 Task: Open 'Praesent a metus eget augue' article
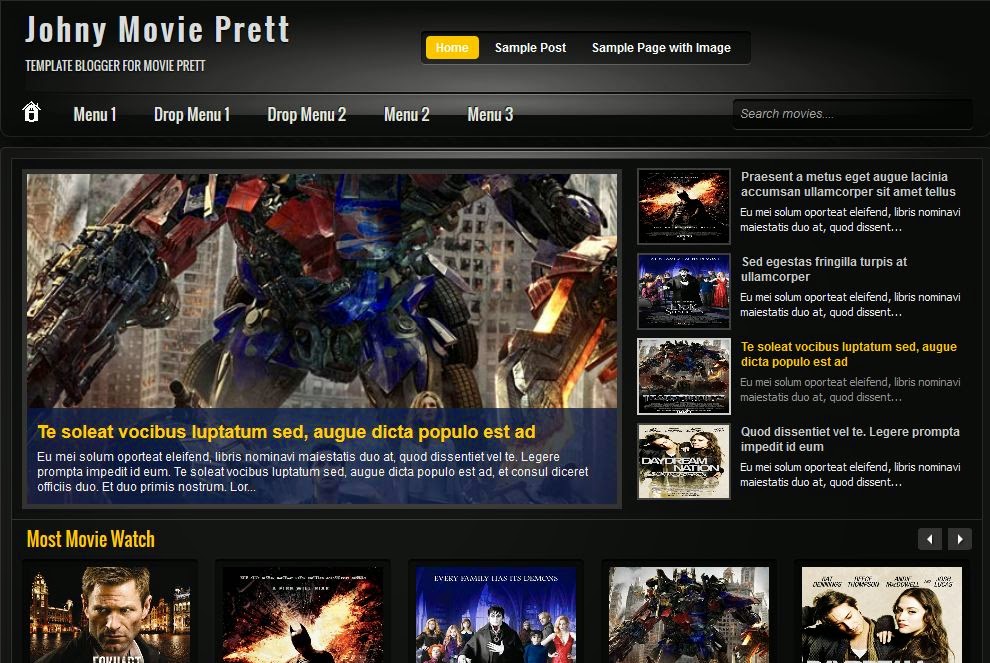(848, 184)
